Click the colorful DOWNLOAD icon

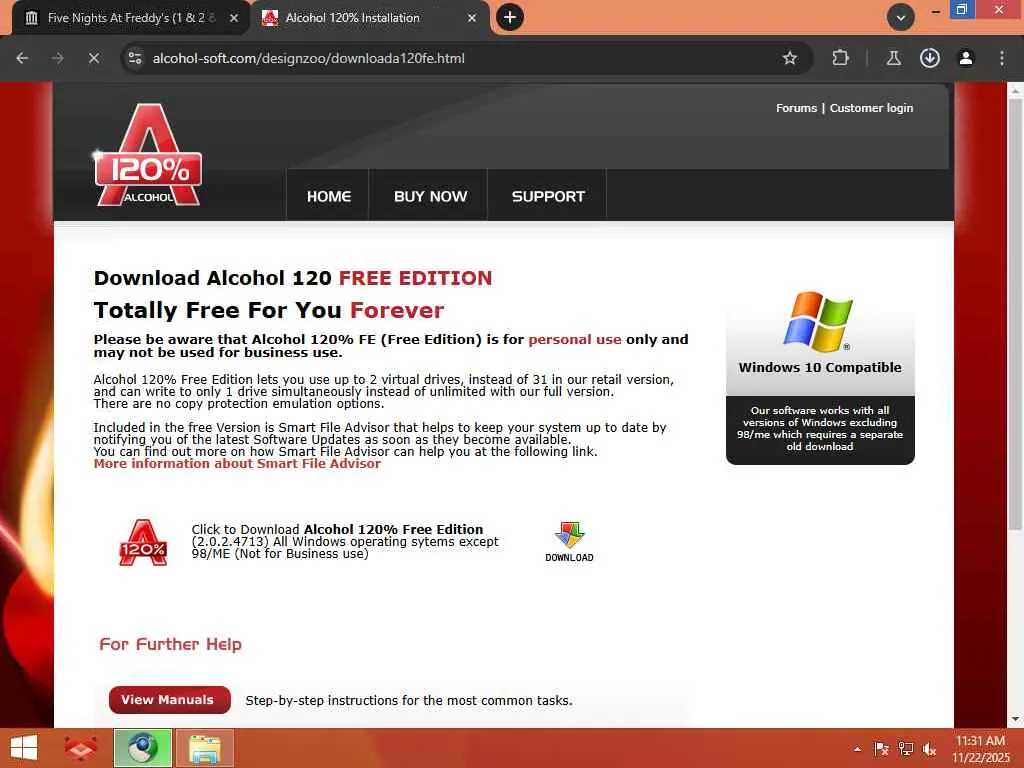(569, 541)
